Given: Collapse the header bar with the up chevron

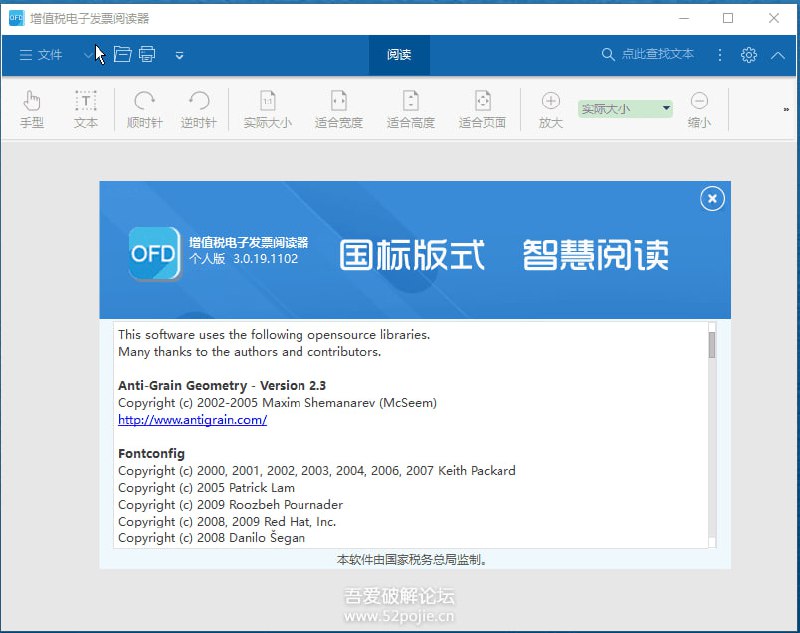Looking at the screenshot, I should pyautogui.click(x=777, y=55).
